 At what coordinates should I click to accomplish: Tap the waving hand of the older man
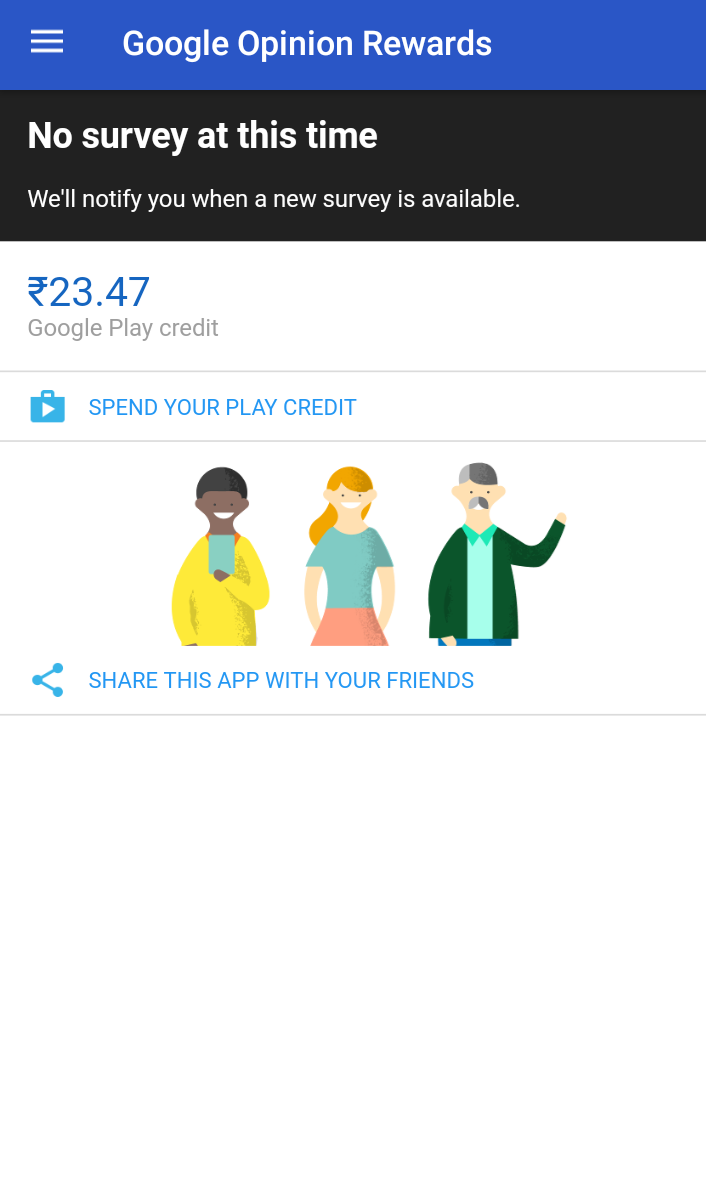pyautogui.click(x=561, y=518)
